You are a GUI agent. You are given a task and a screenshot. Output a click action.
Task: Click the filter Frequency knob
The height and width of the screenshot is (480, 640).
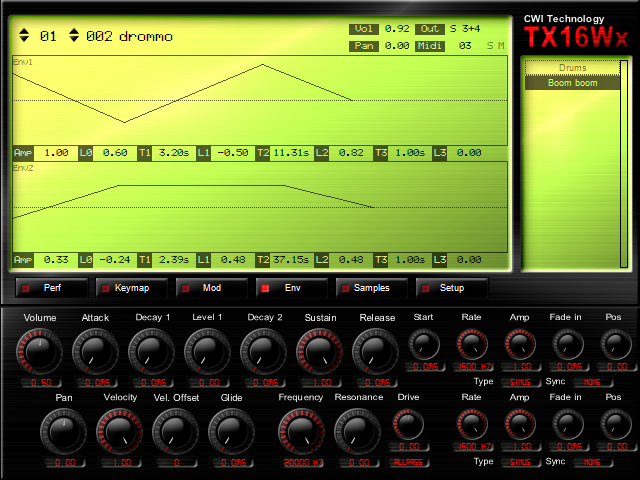pos(302,432)
